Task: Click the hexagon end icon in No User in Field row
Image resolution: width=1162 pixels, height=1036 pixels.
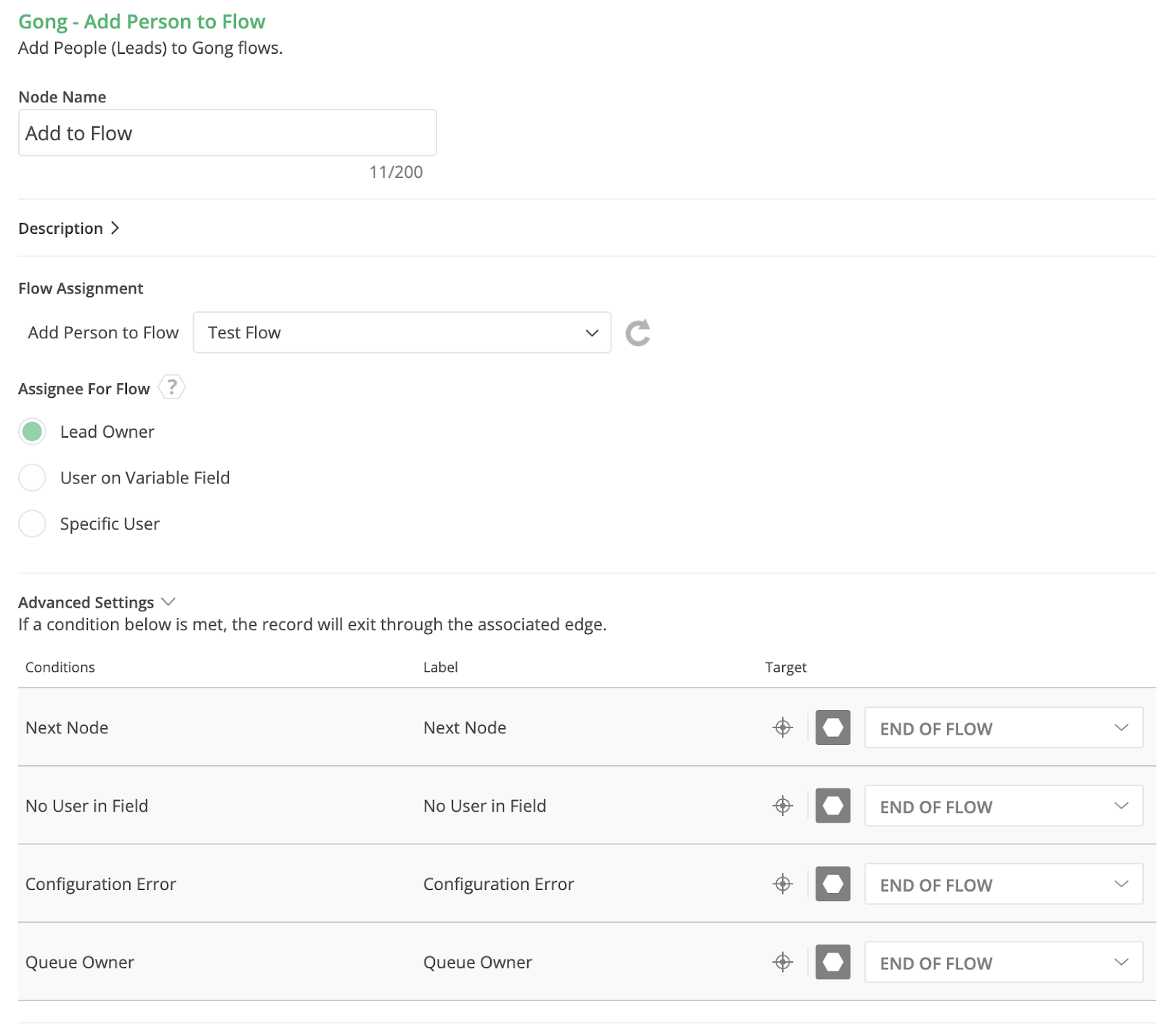Action: 832,806
